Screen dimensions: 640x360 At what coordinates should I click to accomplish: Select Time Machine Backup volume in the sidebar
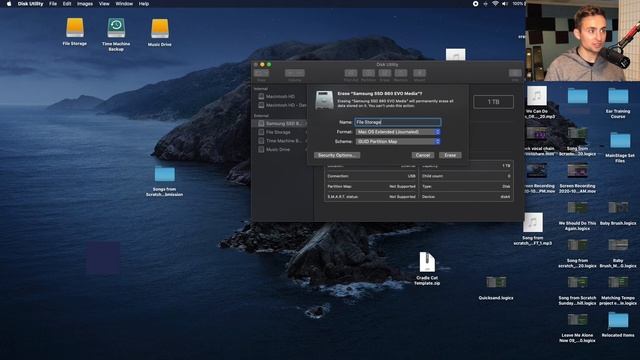pyautogui.click(x=280, y=141)
